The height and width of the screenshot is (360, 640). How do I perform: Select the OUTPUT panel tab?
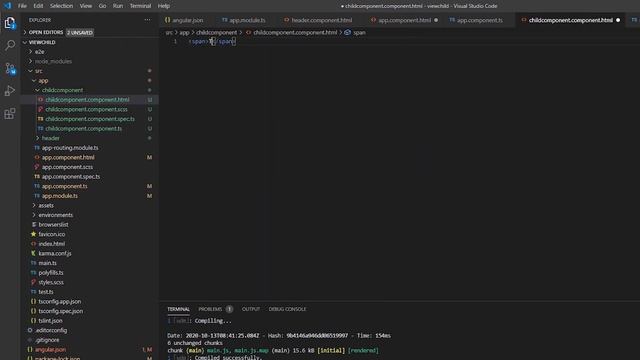pos(251,309)
